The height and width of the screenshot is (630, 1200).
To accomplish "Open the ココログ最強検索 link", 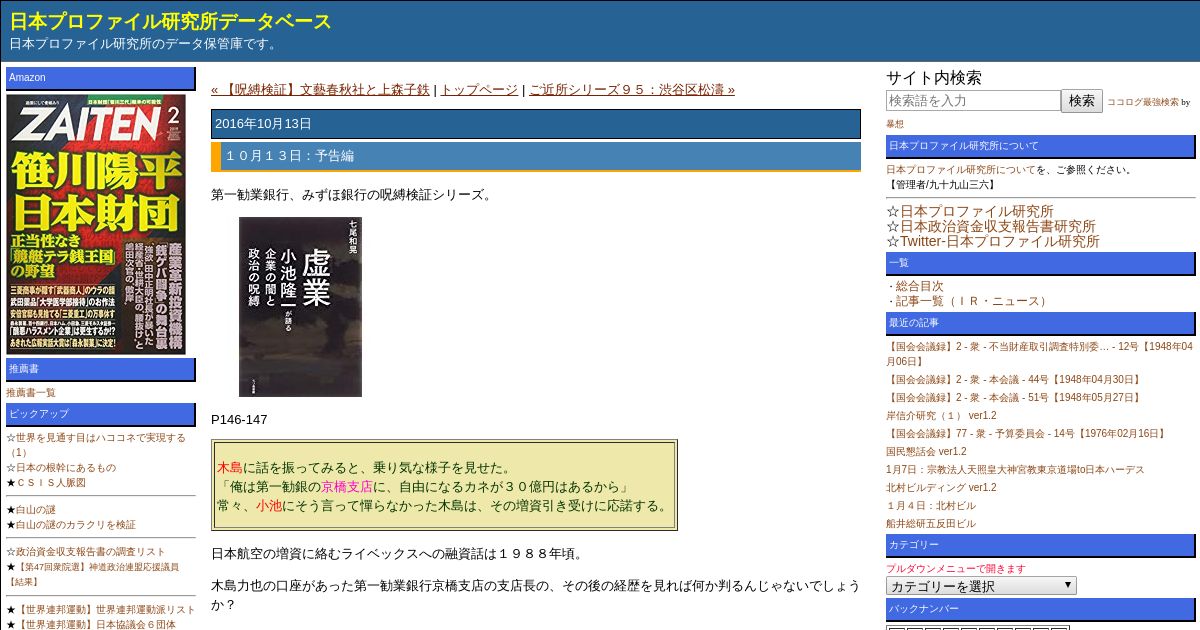I will click(x=1143, y=102).
